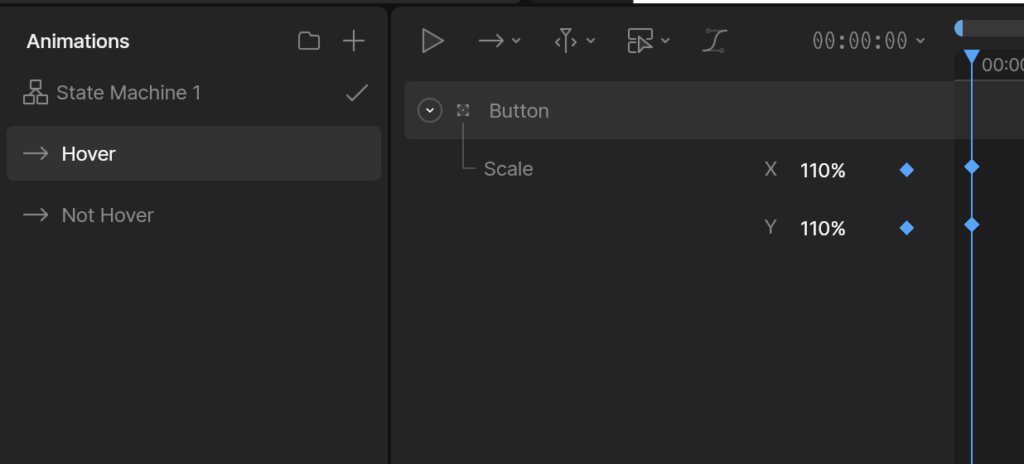This screenshot has width=1024, height=464.
Task: Select the Scale X keyframe on the timeline
Action: pyautogui.click(x=971, y=167)
